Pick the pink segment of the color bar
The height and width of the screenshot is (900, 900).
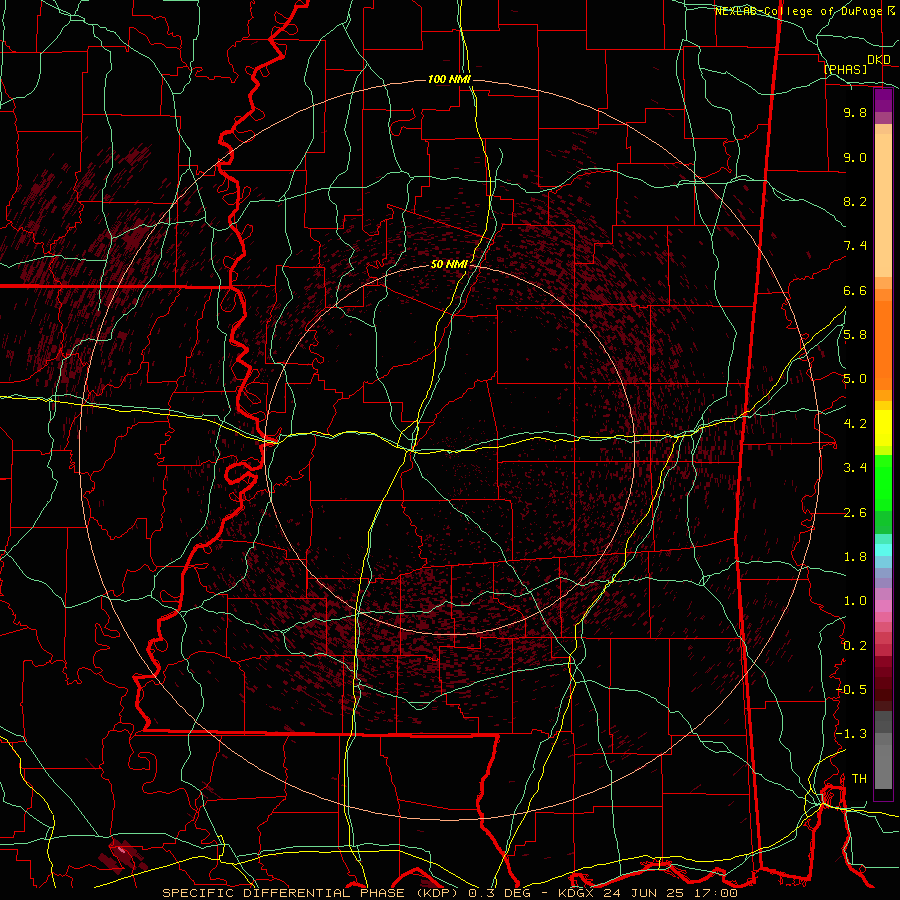(x=883, y=606)
